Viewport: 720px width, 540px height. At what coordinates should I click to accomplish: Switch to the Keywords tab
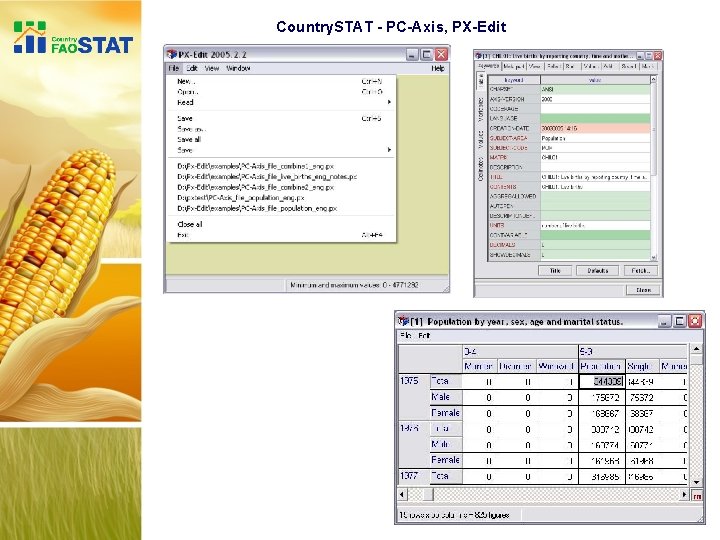[x=489, y=66]
